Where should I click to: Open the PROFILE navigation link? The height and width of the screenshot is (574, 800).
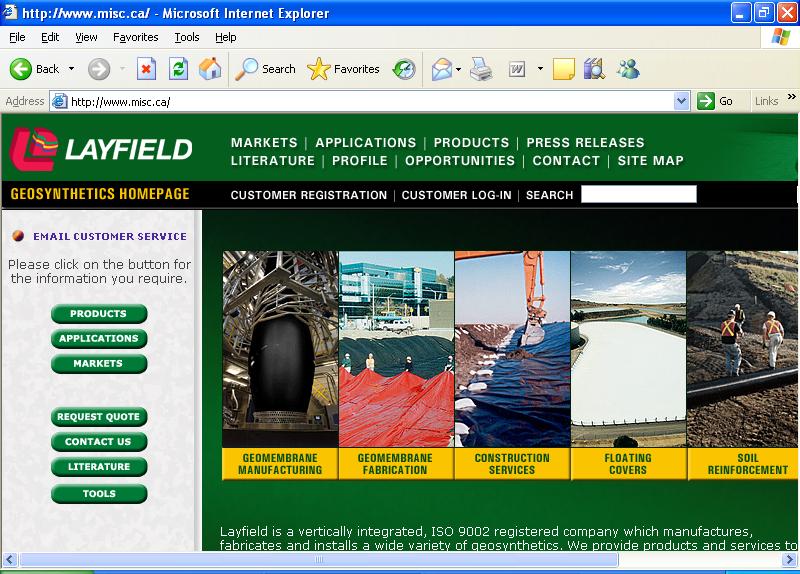(360, 161)
